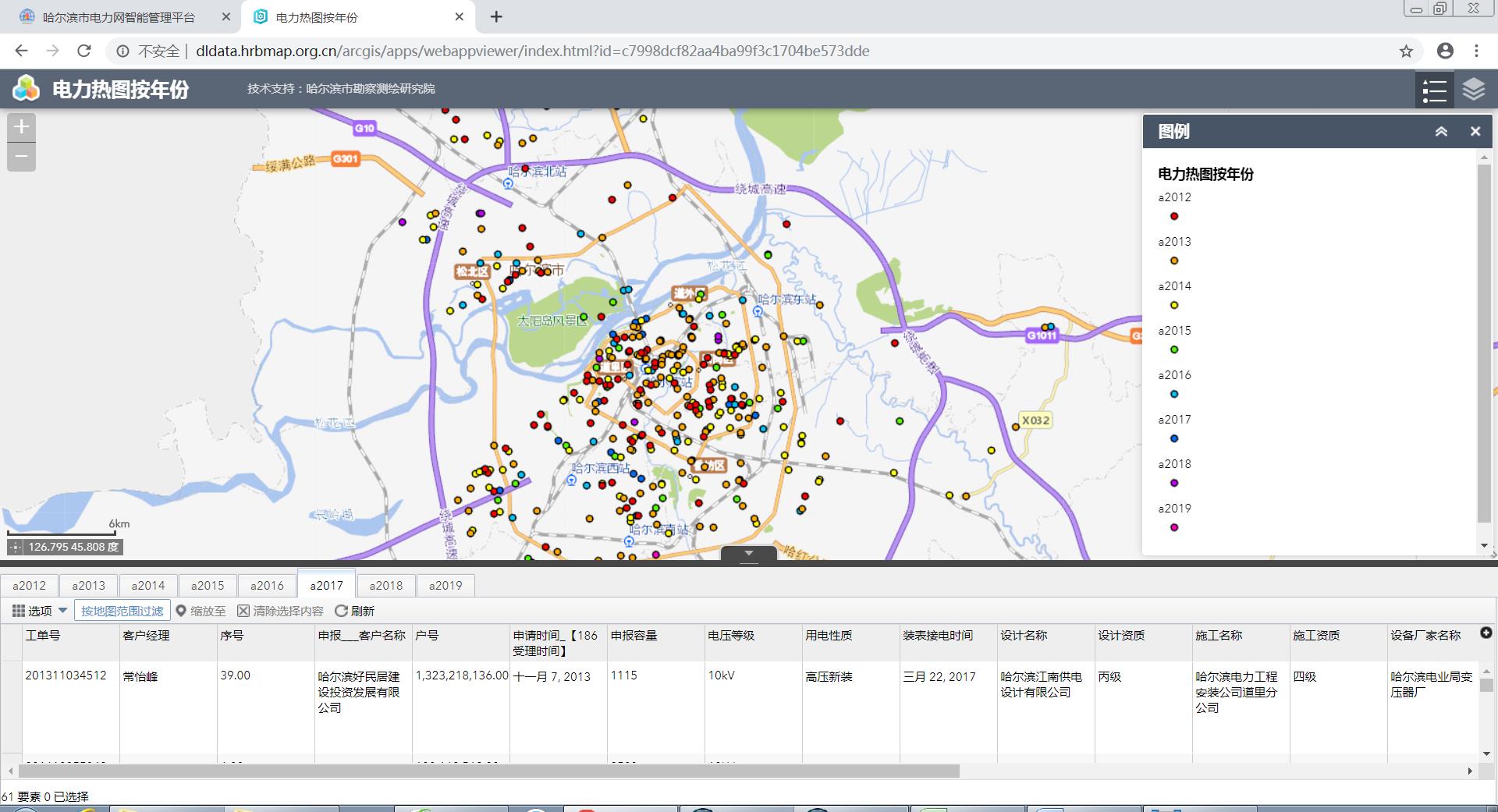Sort by 电压等级 column header
This screenshot has height=812, width=1498.
click(753, 643)
